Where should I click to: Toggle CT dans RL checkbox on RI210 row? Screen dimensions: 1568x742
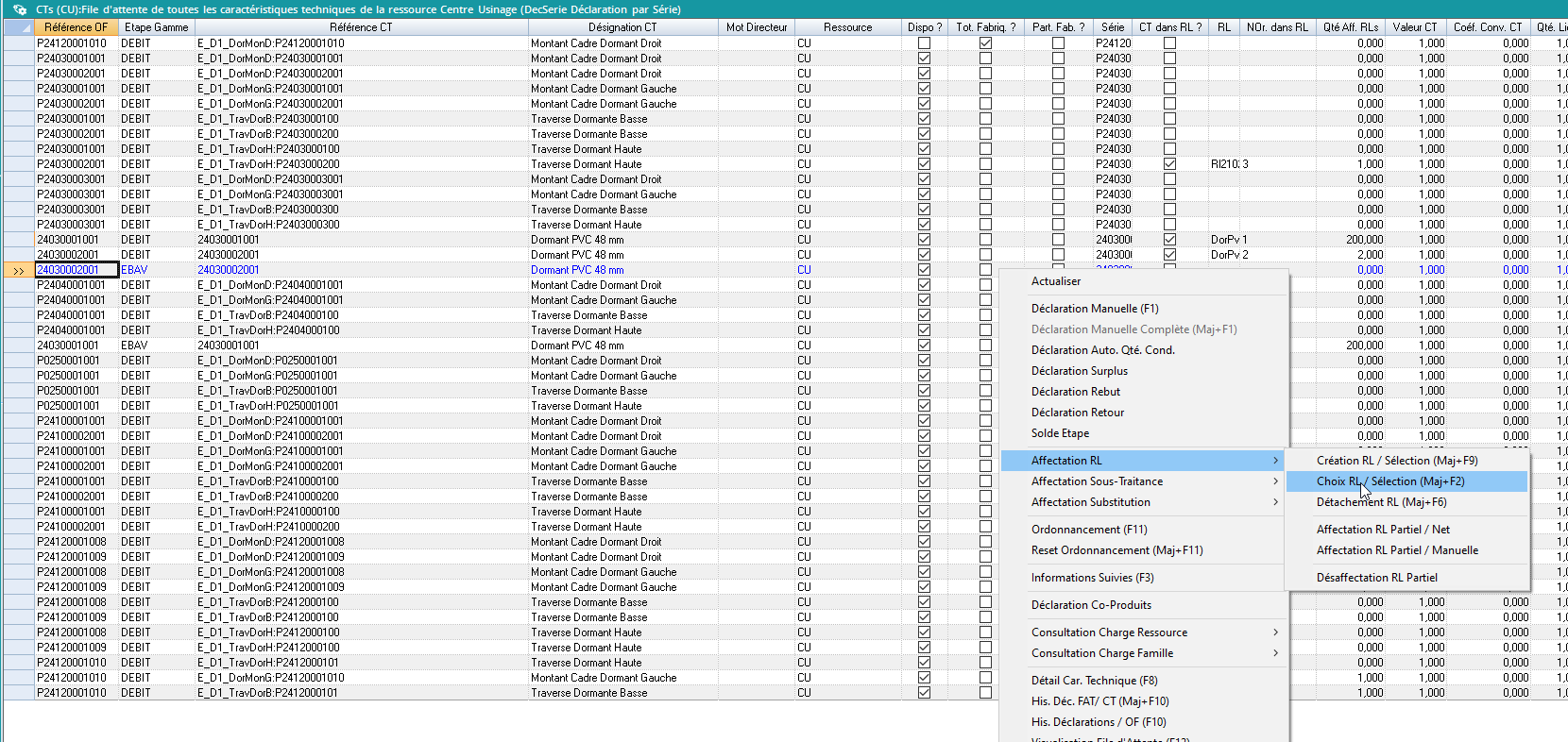[x=1169, y=164]
